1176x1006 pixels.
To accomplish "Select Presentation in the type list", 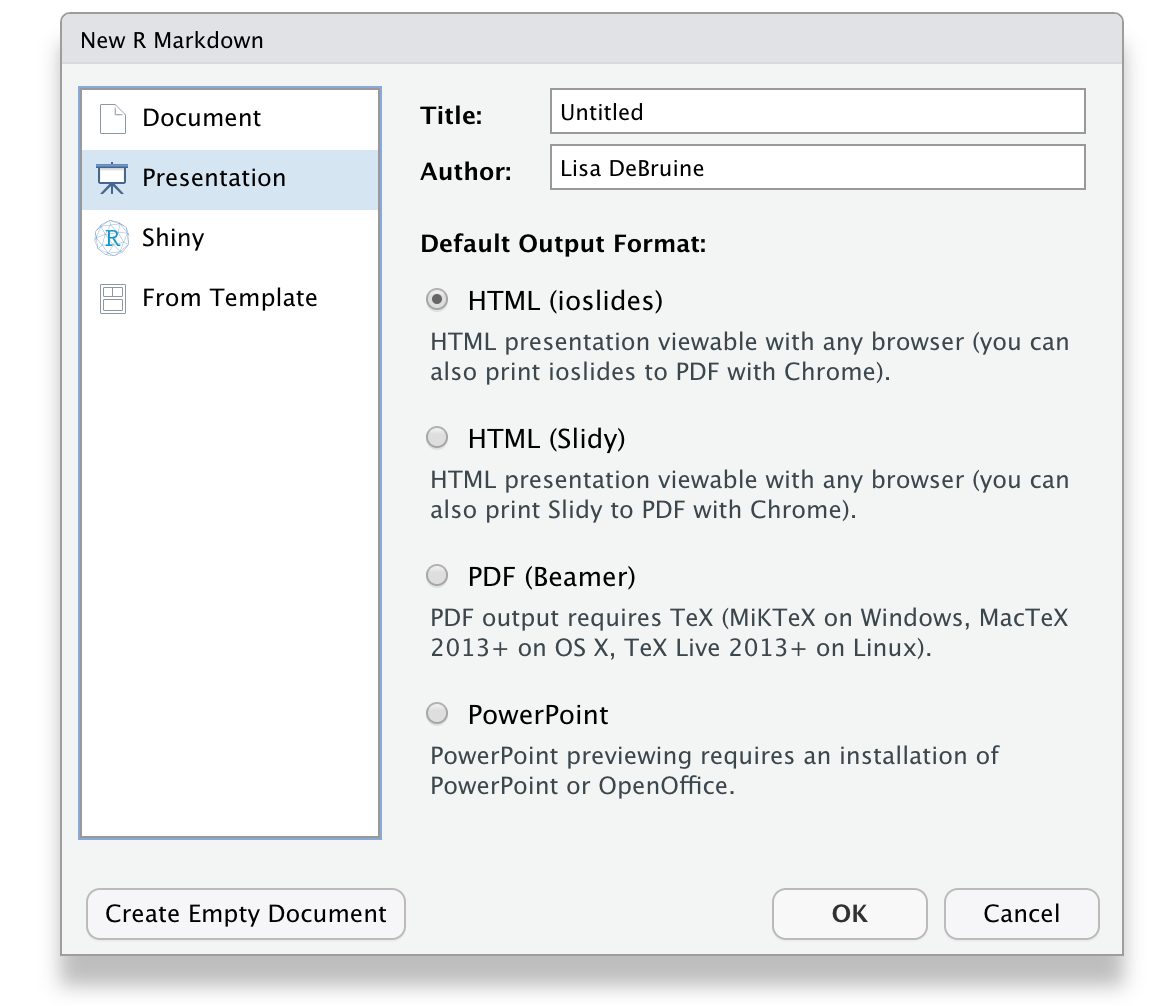I will pyautogui.click(x=230, y=179).
